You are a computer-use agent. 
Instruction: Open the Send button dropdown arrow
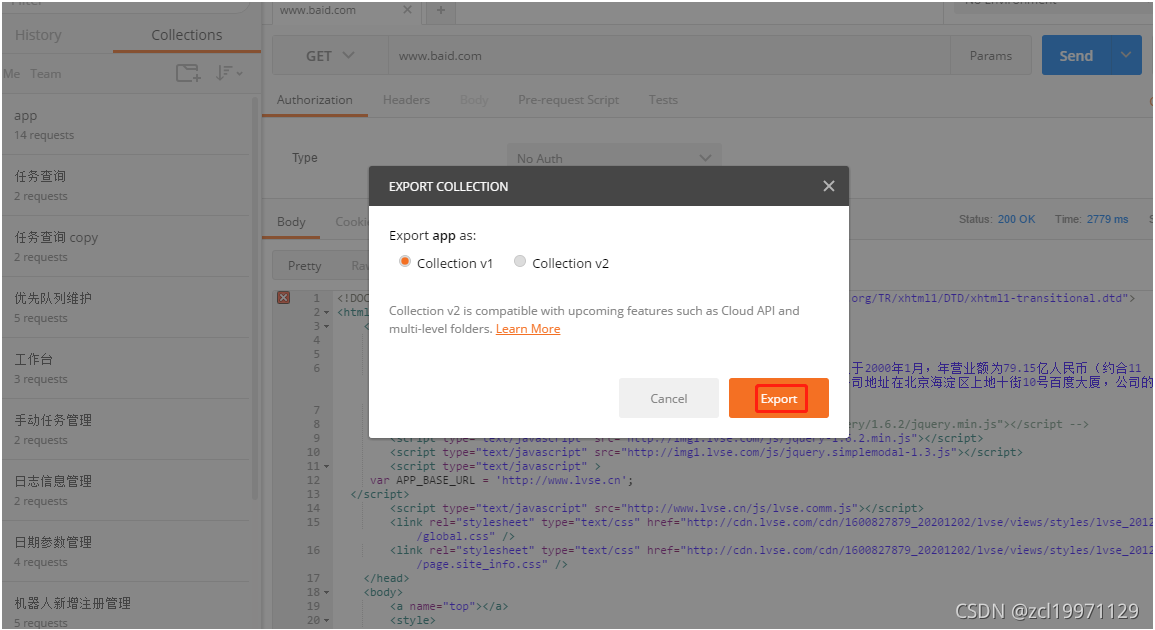tap(1126, 55)
